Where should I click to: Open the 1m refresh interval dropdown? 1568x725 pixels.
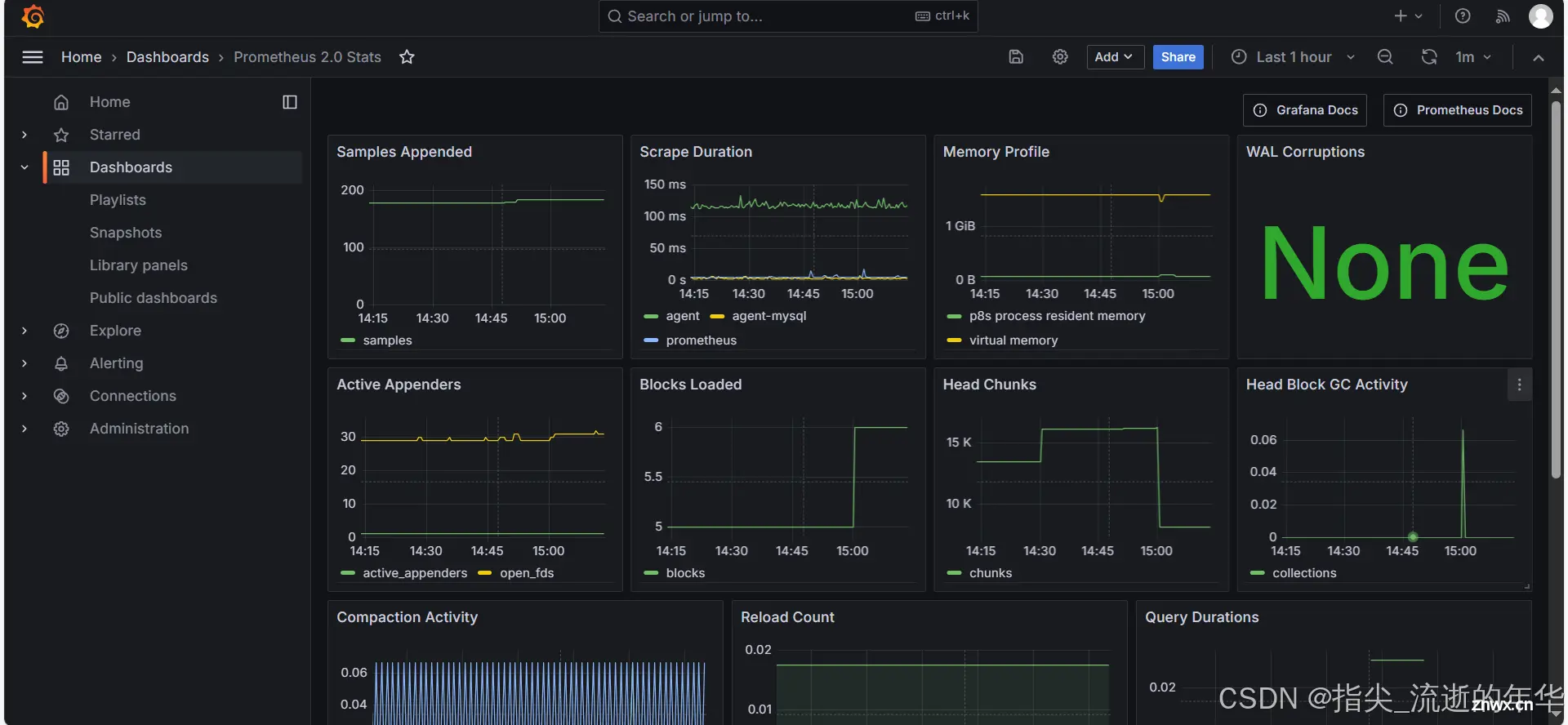pos(1474,57)
